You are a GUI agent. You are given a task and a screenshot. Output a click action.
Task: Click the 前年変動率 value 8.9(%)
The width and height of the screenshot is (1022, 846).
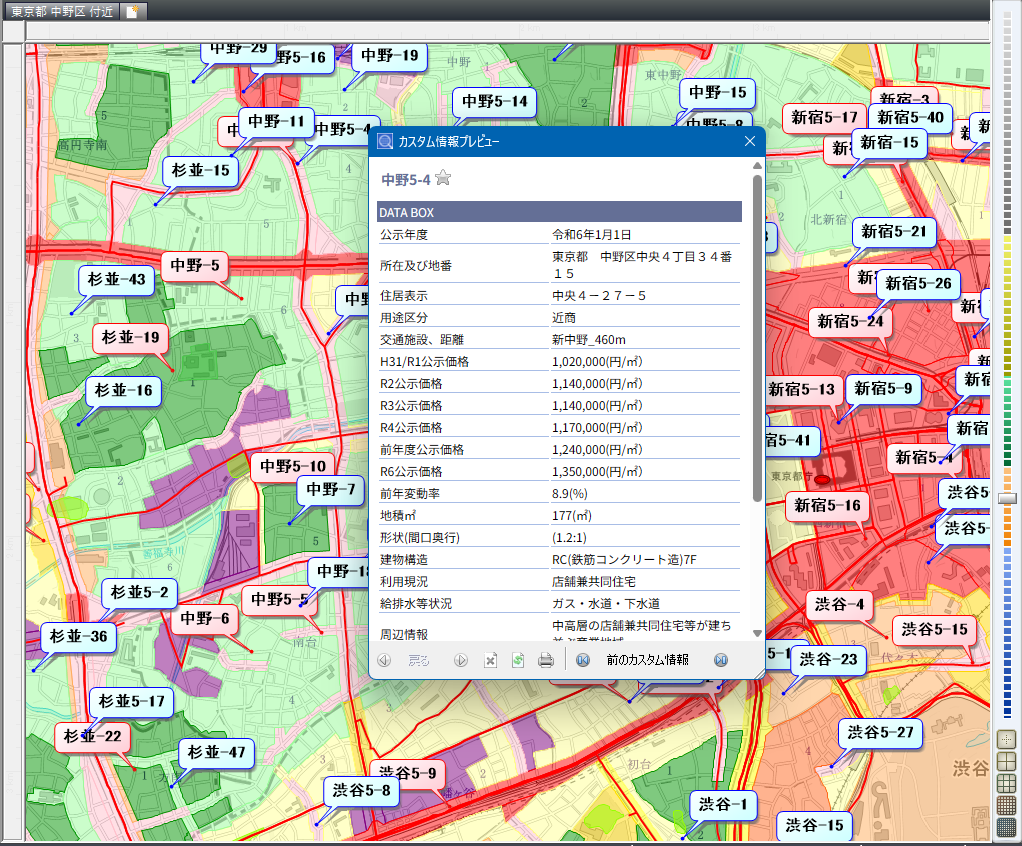coord(570,493)
